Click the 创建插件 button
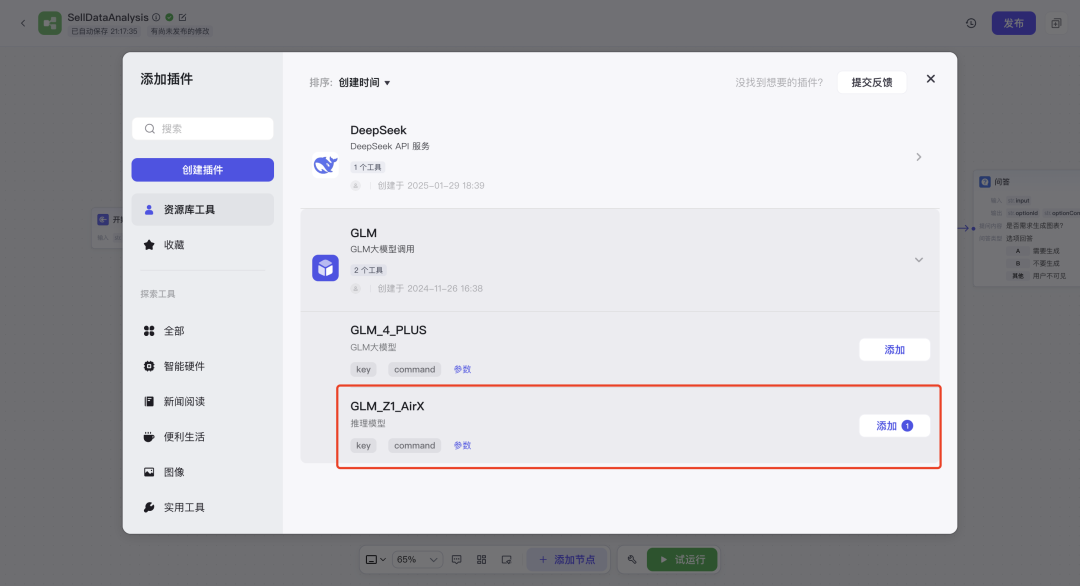The width and height of the screenshot is (1080, 586). coord(202,170)
